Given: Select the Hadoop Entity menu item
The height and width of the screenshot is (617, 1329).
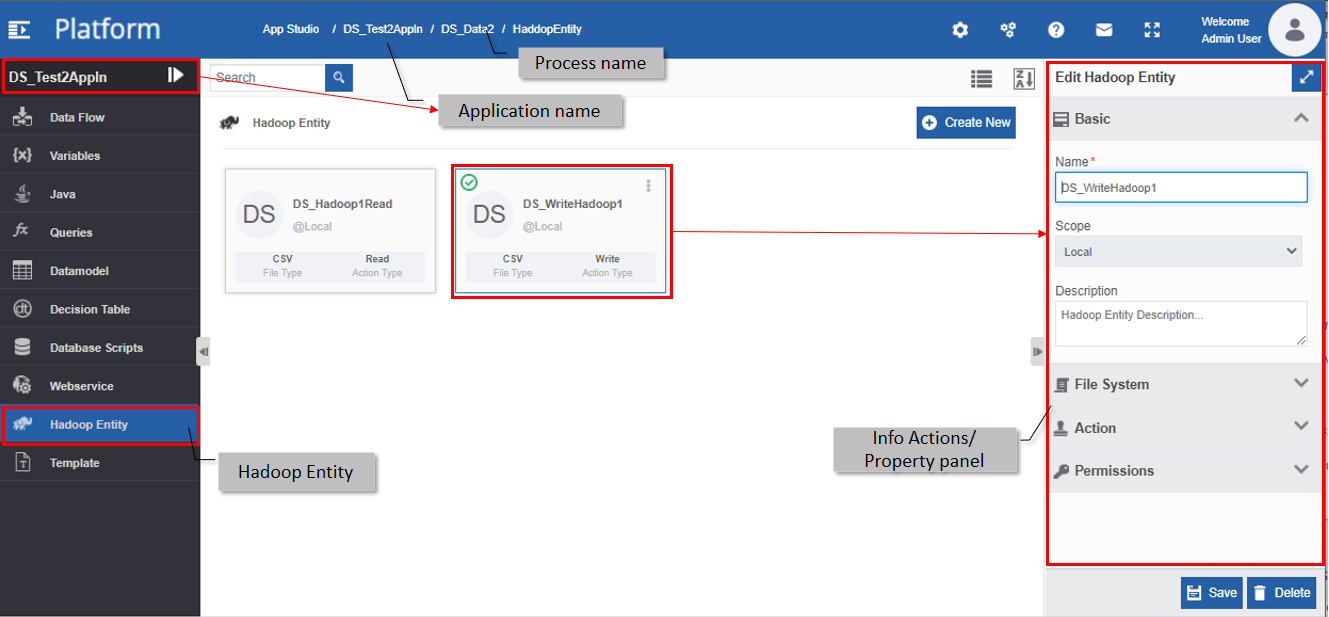Looking at the screenshot, I should pos(100,425).
